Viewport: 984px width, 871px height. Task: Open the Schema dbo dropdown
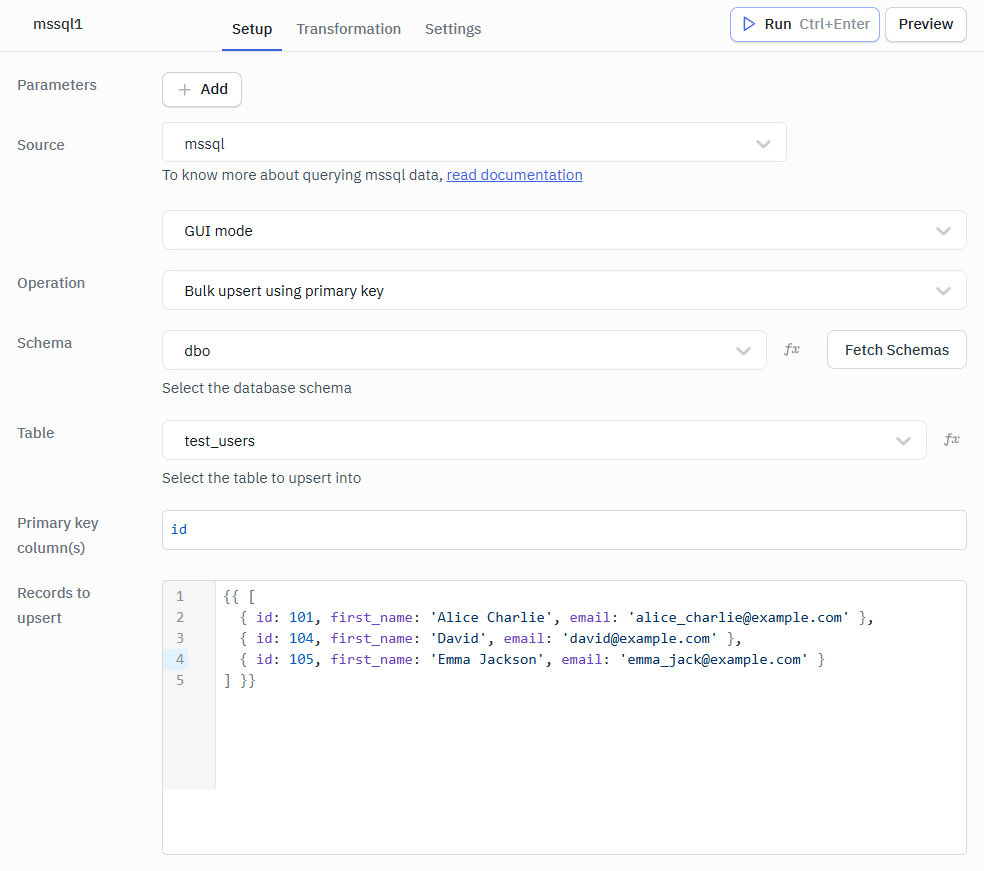pos(464,350)
